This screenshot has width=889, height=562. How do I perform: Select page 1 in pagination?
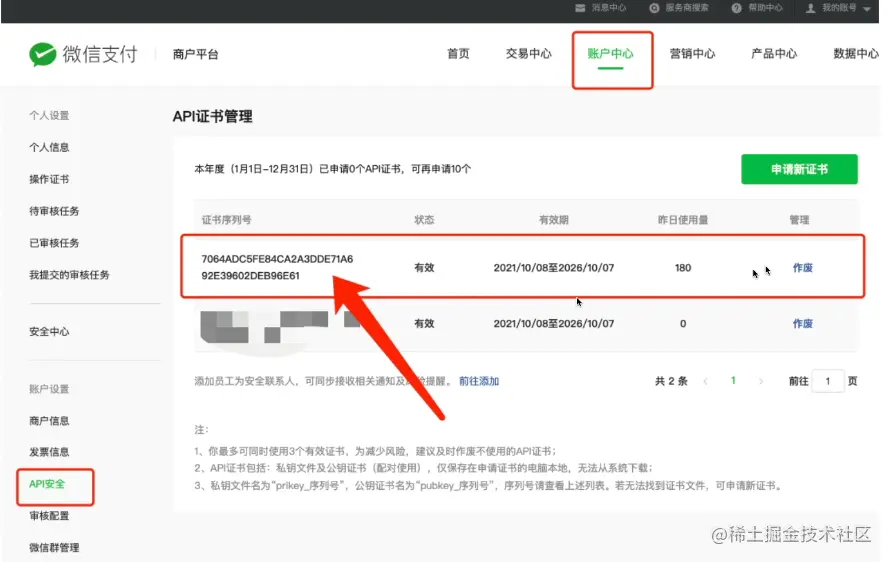click(733, 381)
